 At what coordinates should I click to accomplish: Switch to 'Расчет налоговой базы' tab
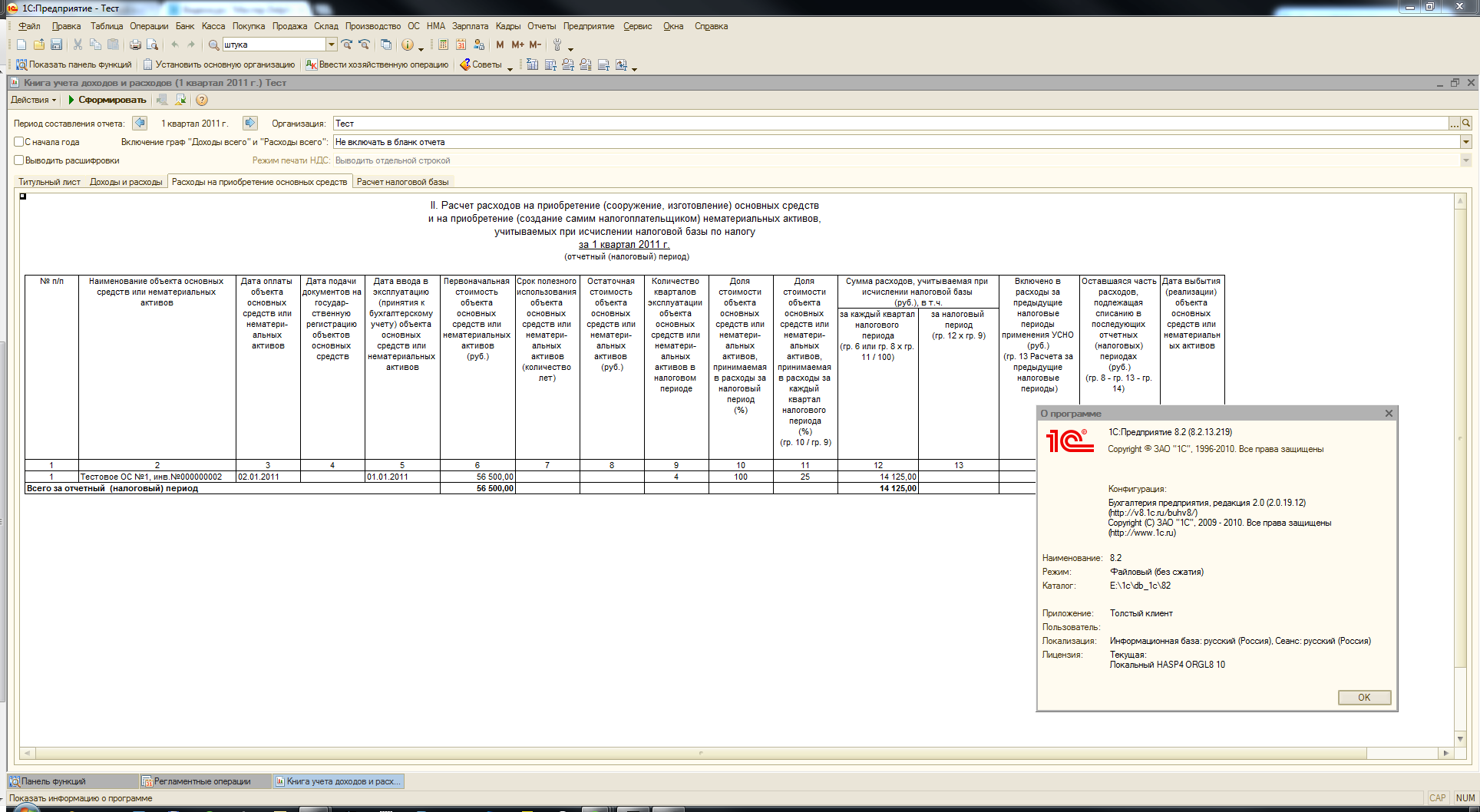(402, 182)
